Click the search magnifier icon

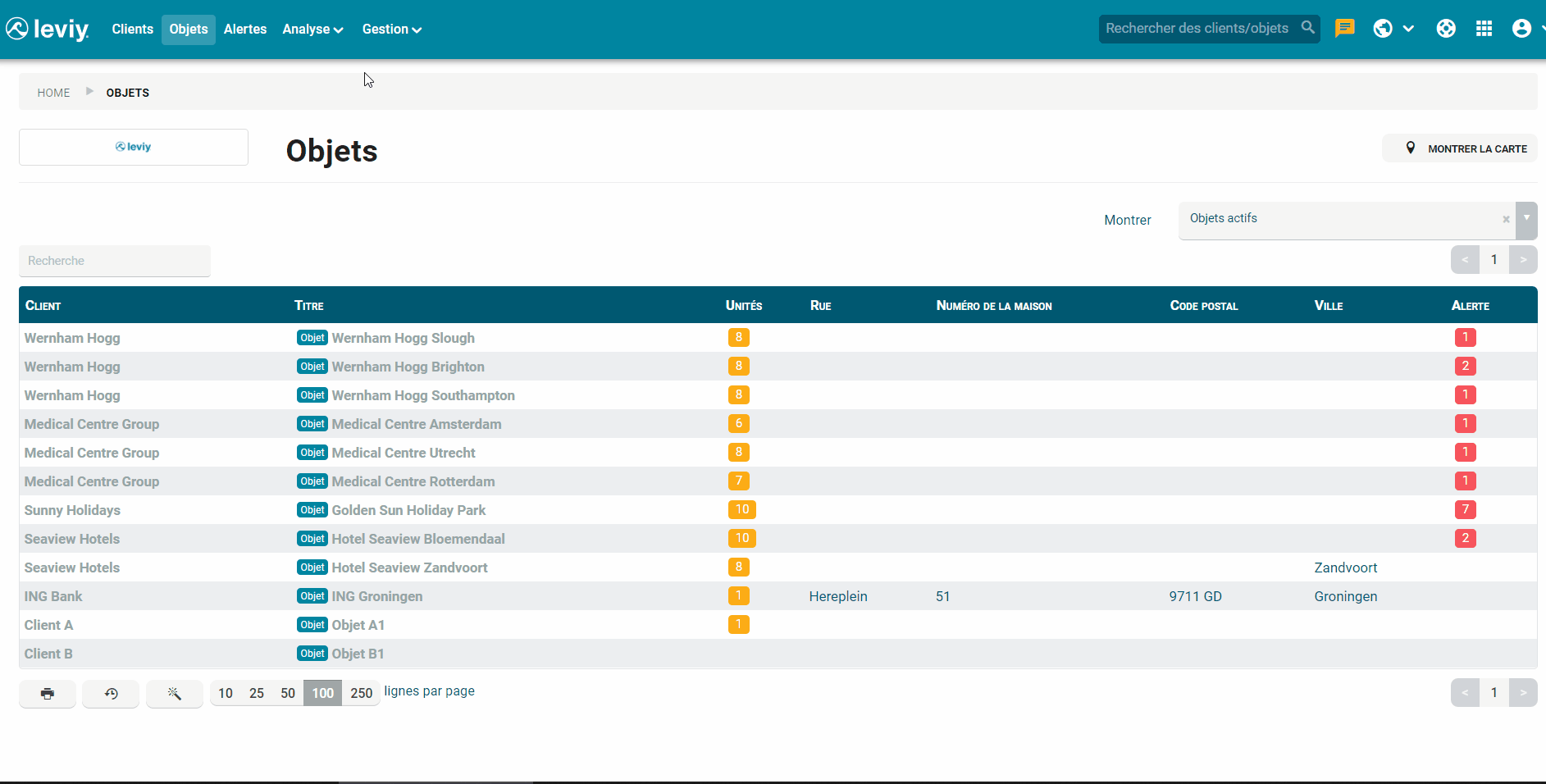(x=1308, y=28)
